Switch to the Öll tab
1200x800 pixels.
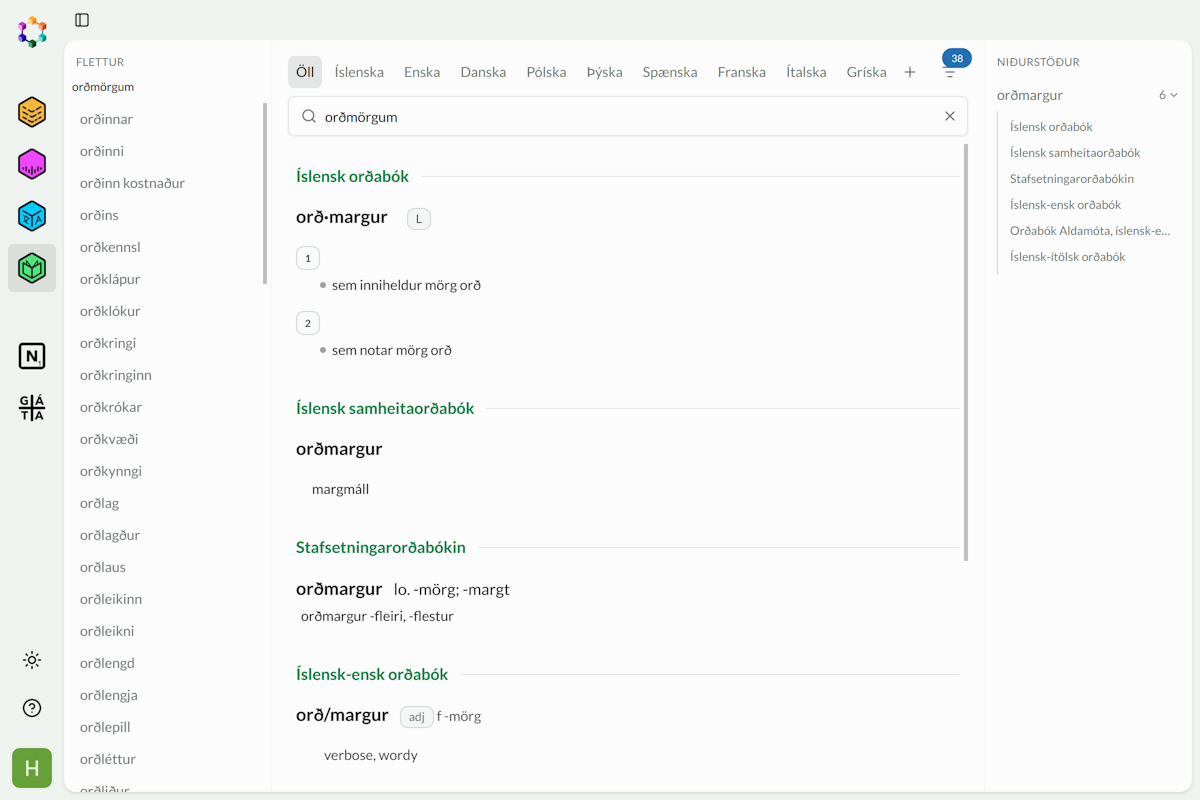305,72
